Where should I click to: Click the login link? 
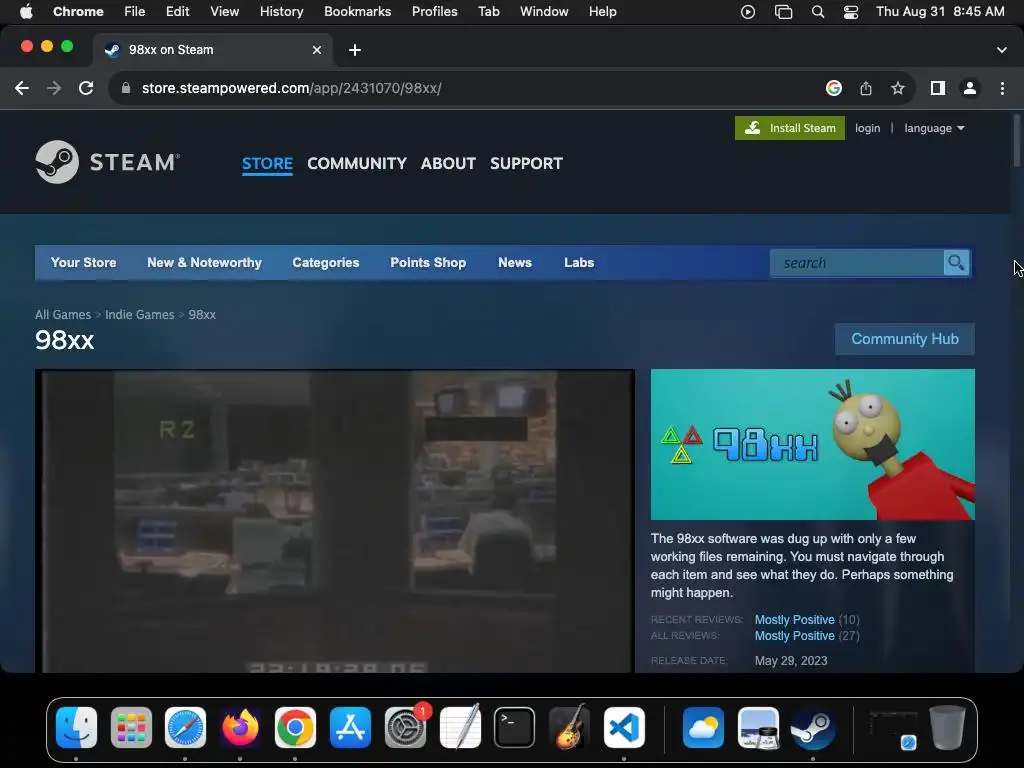pyautogui.click(x=867, y=128)
